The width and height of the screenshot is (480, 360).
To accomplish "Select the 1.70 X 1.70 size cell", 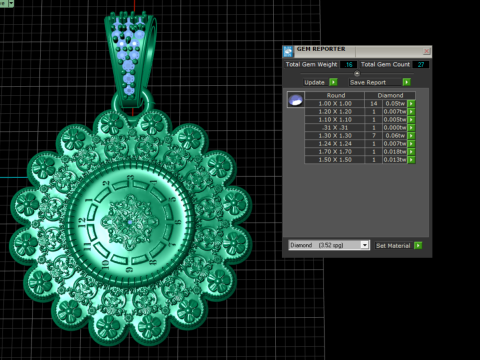I will tap(335, 152).
